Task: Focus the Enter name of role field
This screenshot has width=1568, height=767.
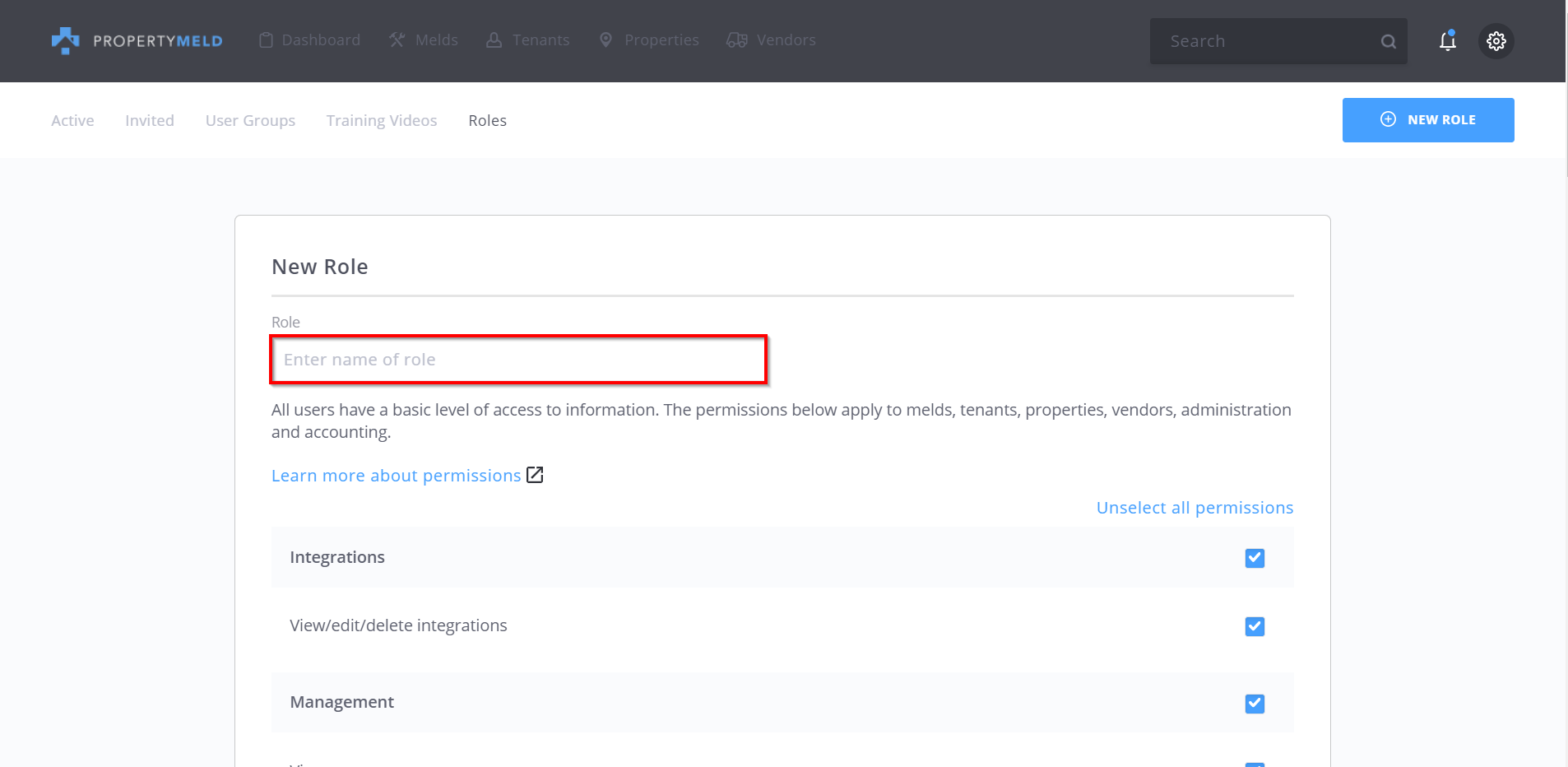Action: [x=518, y=360]
